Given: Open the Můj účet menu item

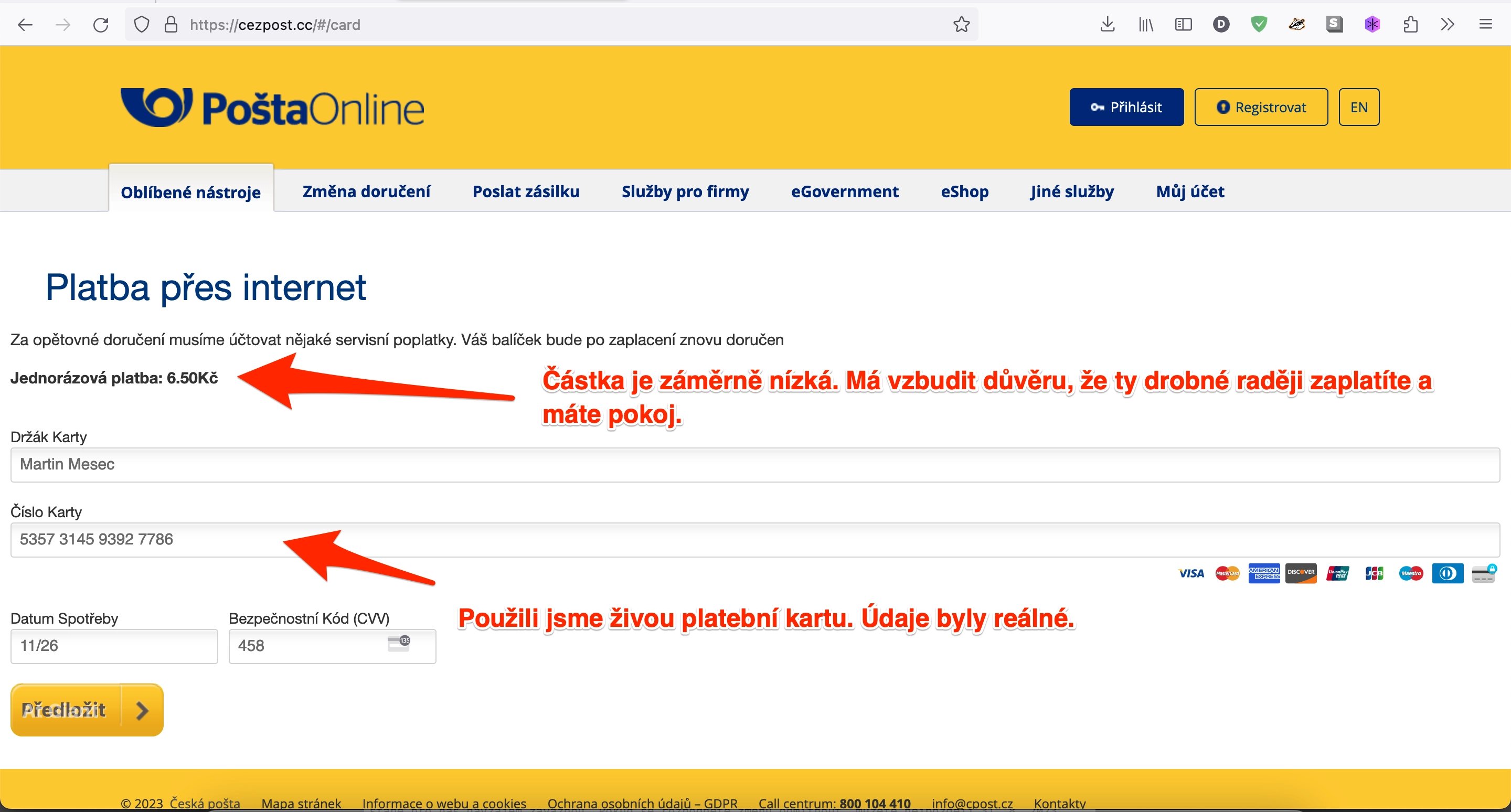Looking at the screenshot, I should [1190, 191].
